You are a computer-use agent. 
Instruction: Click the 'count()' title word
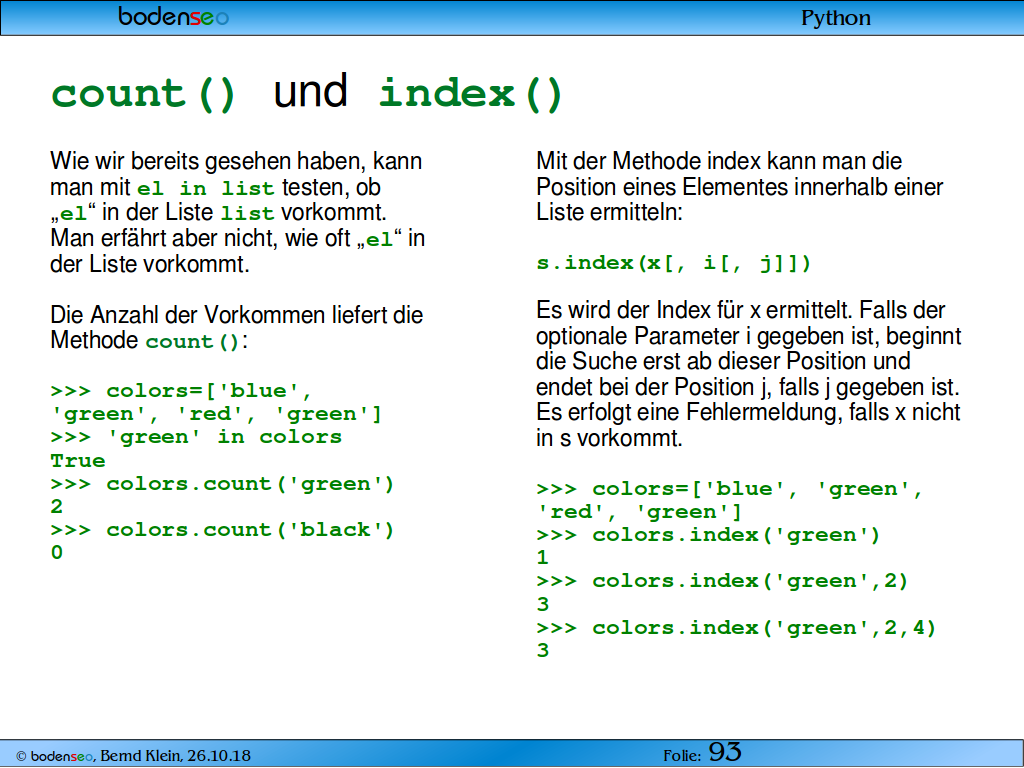pos(143,95)
